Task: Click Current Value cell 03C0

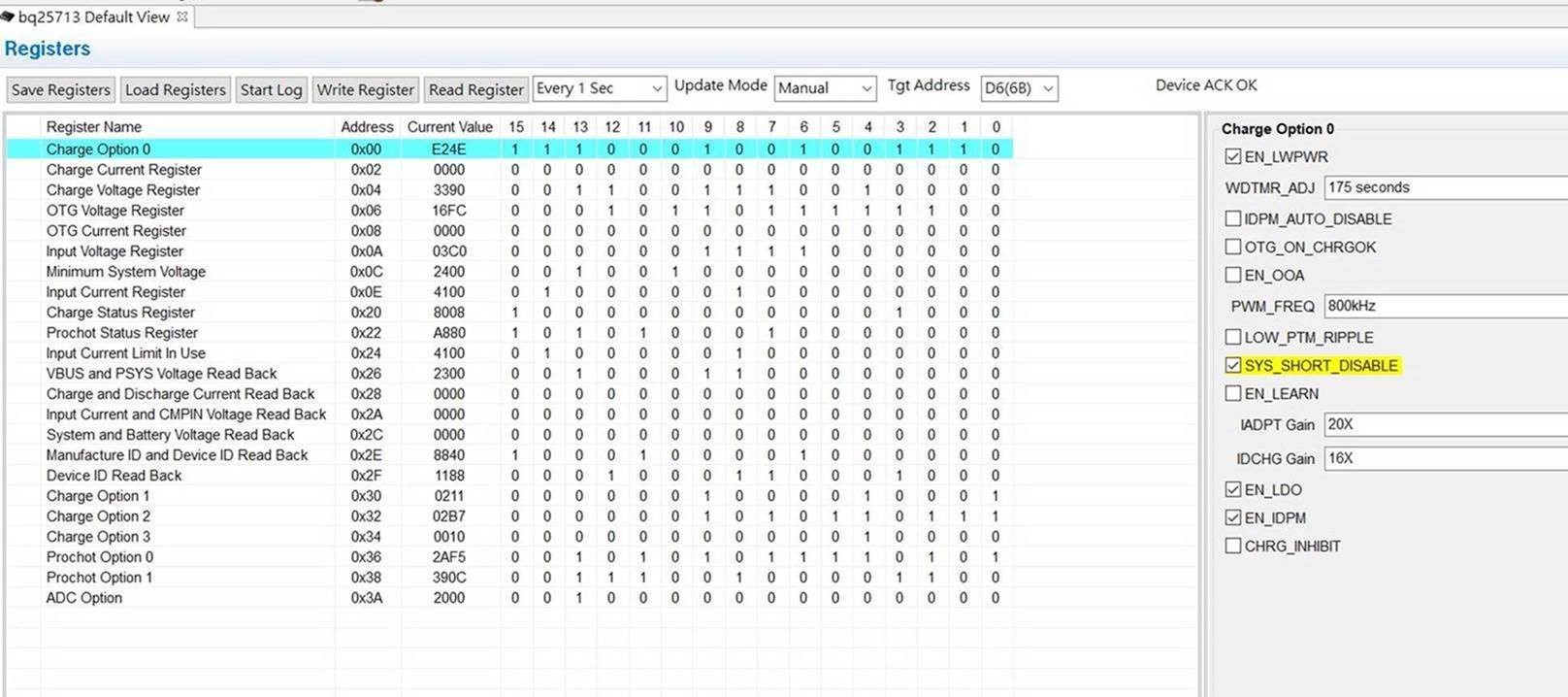Action: 449,251
